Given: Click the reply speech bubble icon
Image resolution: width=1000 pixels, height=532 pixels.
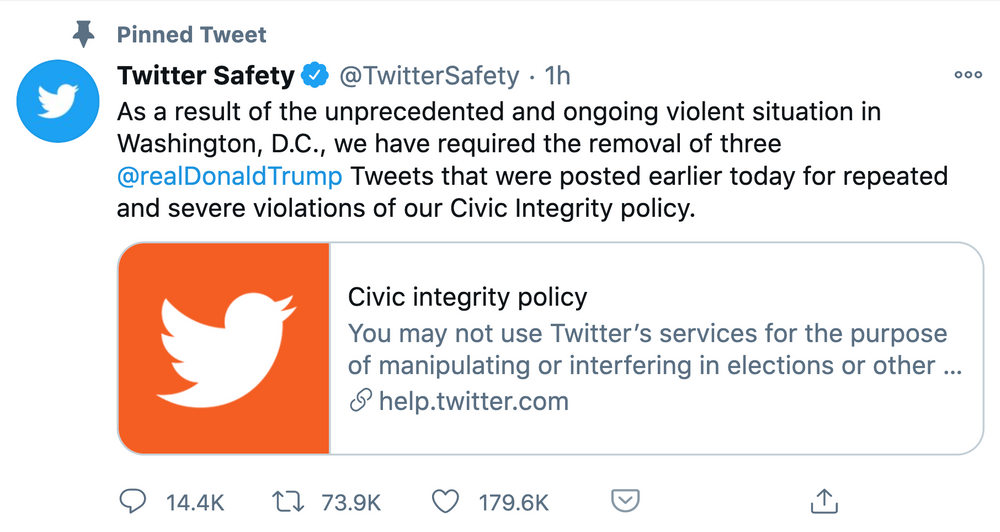Looking at the screenshot, I should 133,502.
